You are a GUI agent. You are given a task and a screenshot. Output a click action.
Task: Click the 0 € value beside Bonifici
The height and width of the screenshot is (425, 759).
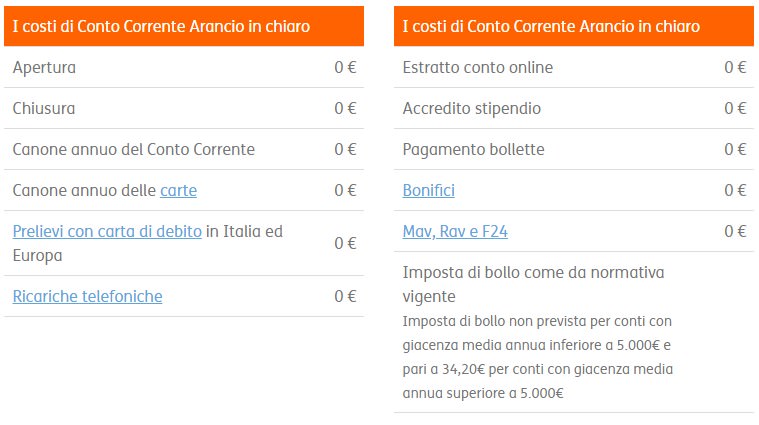pos(735,191)
